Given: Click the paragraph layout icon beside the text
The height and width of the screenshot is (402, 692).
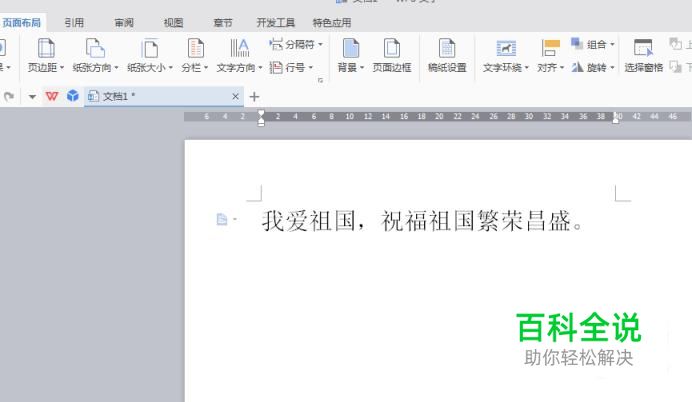Looking at the screenshot, I should (x=222, y=219).
